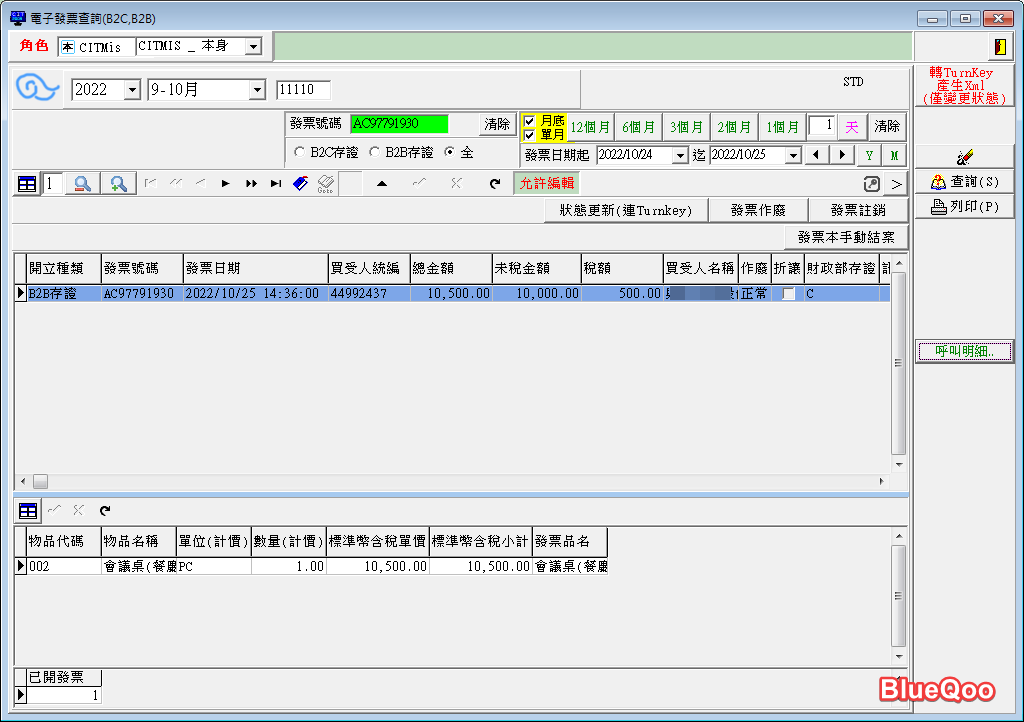
Task: Click the Goto record icon
Action: 325,183
